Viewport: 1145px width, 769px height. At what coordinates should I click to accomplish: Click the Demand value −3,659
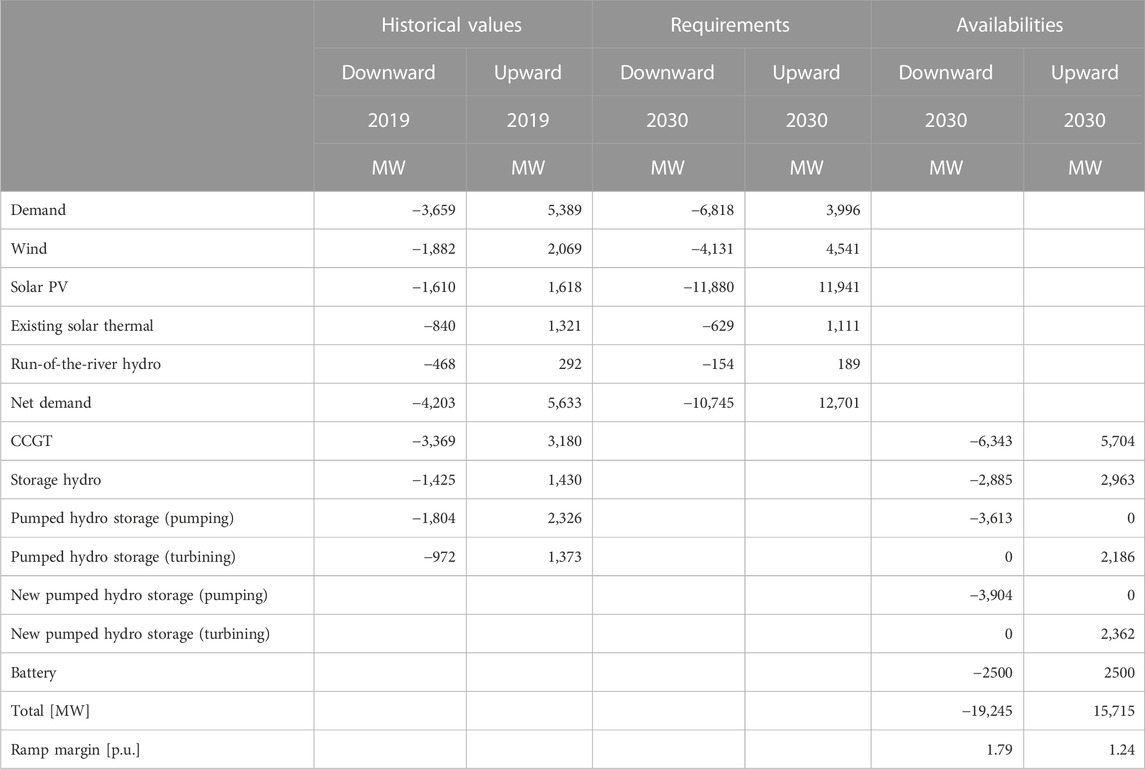click(433, 210)
